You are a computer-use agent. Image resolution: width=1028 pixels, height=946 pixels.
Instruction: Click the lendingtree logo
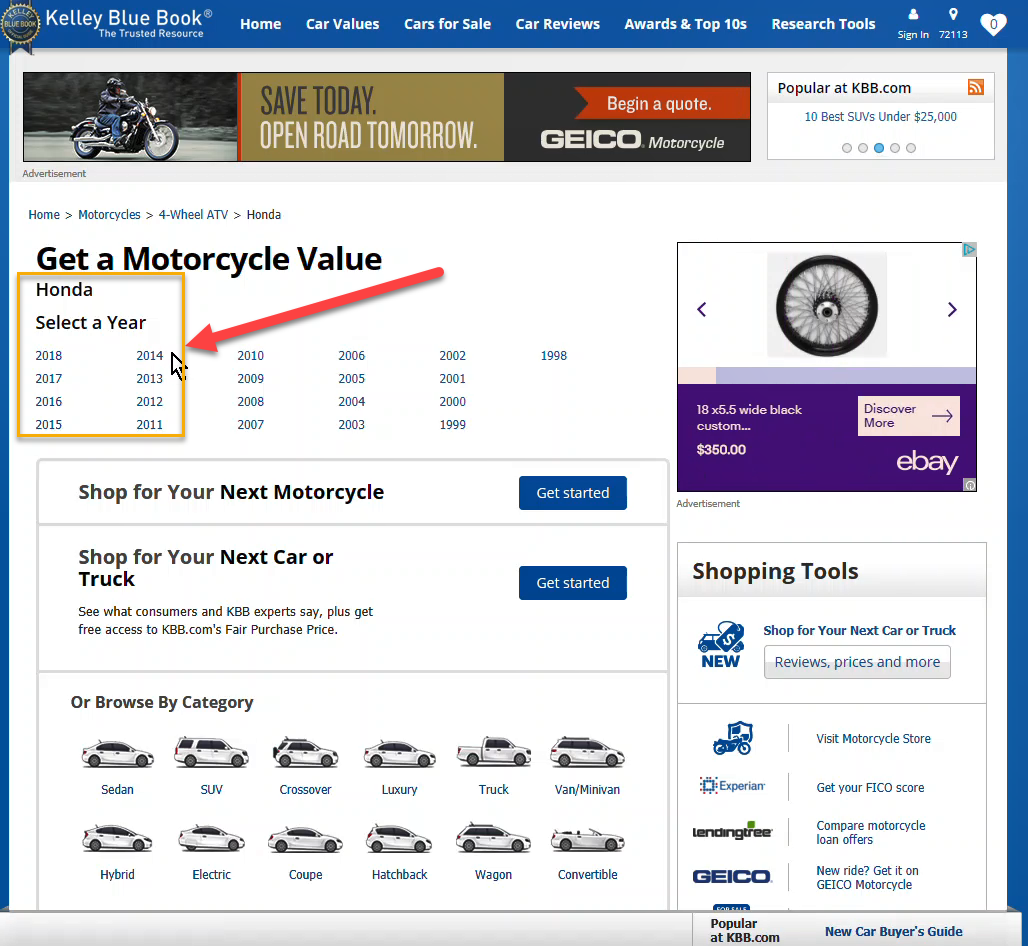pos(732,831)
